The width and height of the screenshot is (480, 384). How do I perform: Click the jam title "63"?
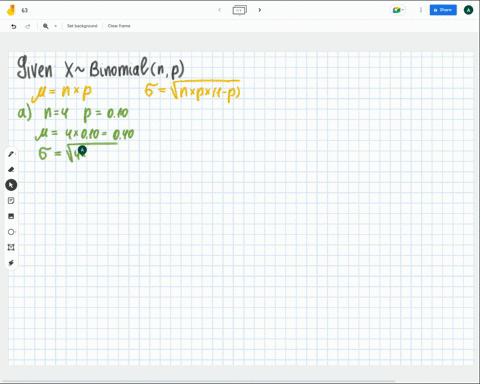tap(25, 10)
